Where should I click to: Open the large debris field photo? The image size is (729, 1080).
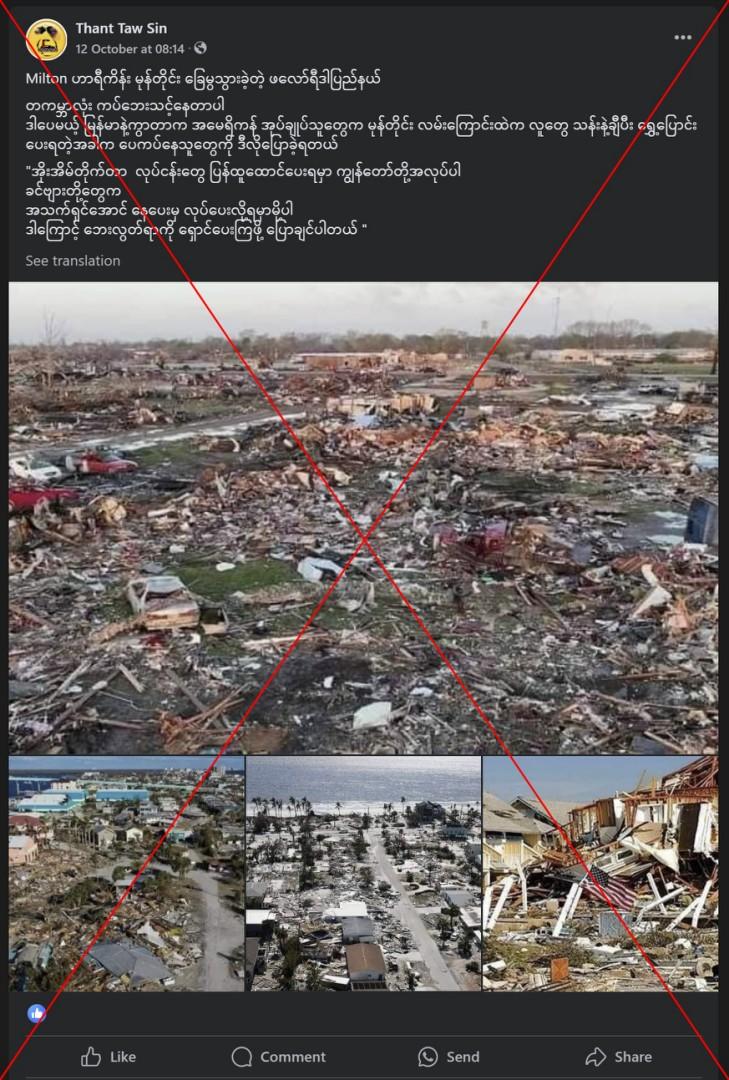(x=364, y=518)
